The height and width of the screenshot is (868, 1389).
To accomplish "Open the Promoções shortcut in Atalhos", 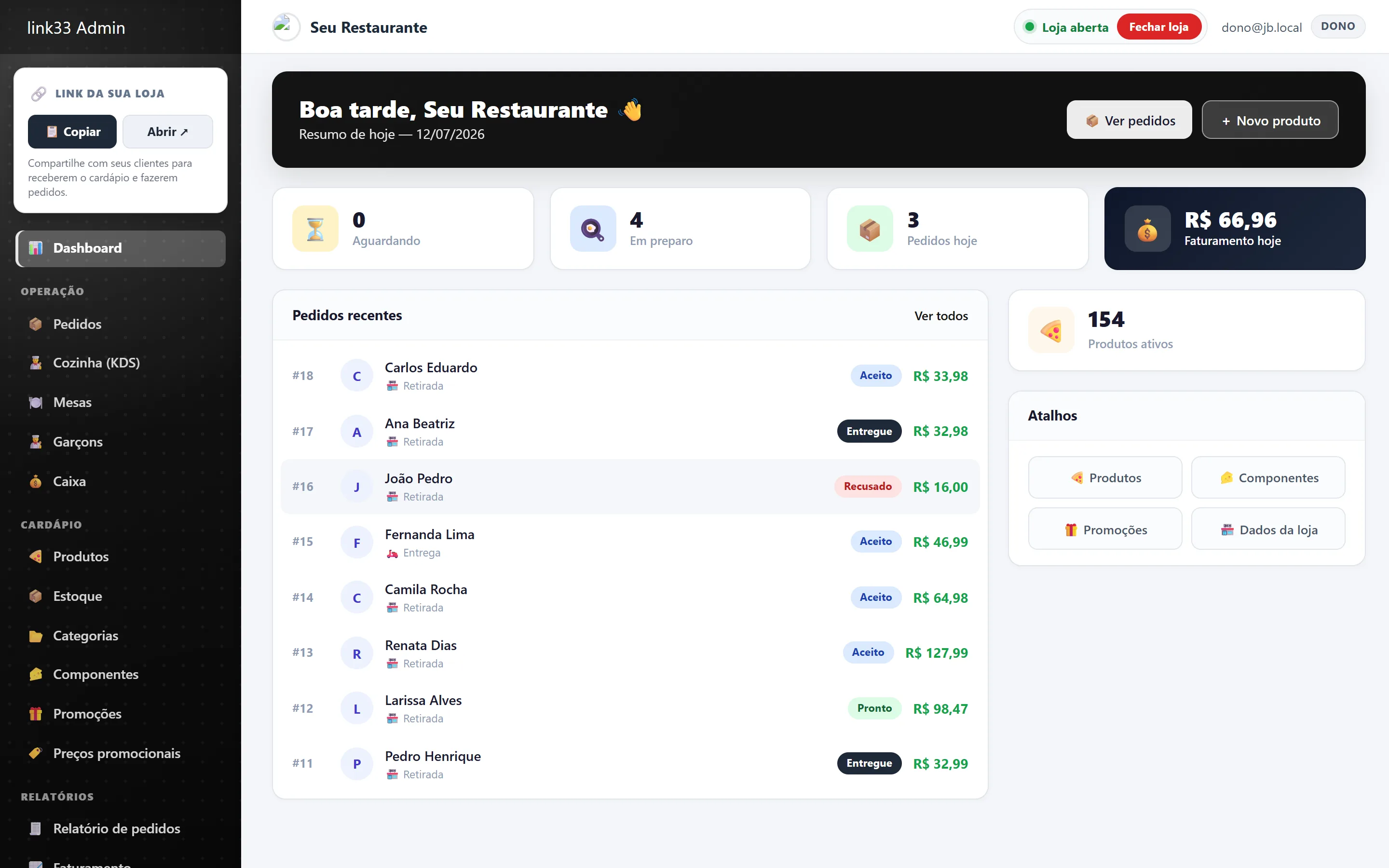I will click(1105, 529).
